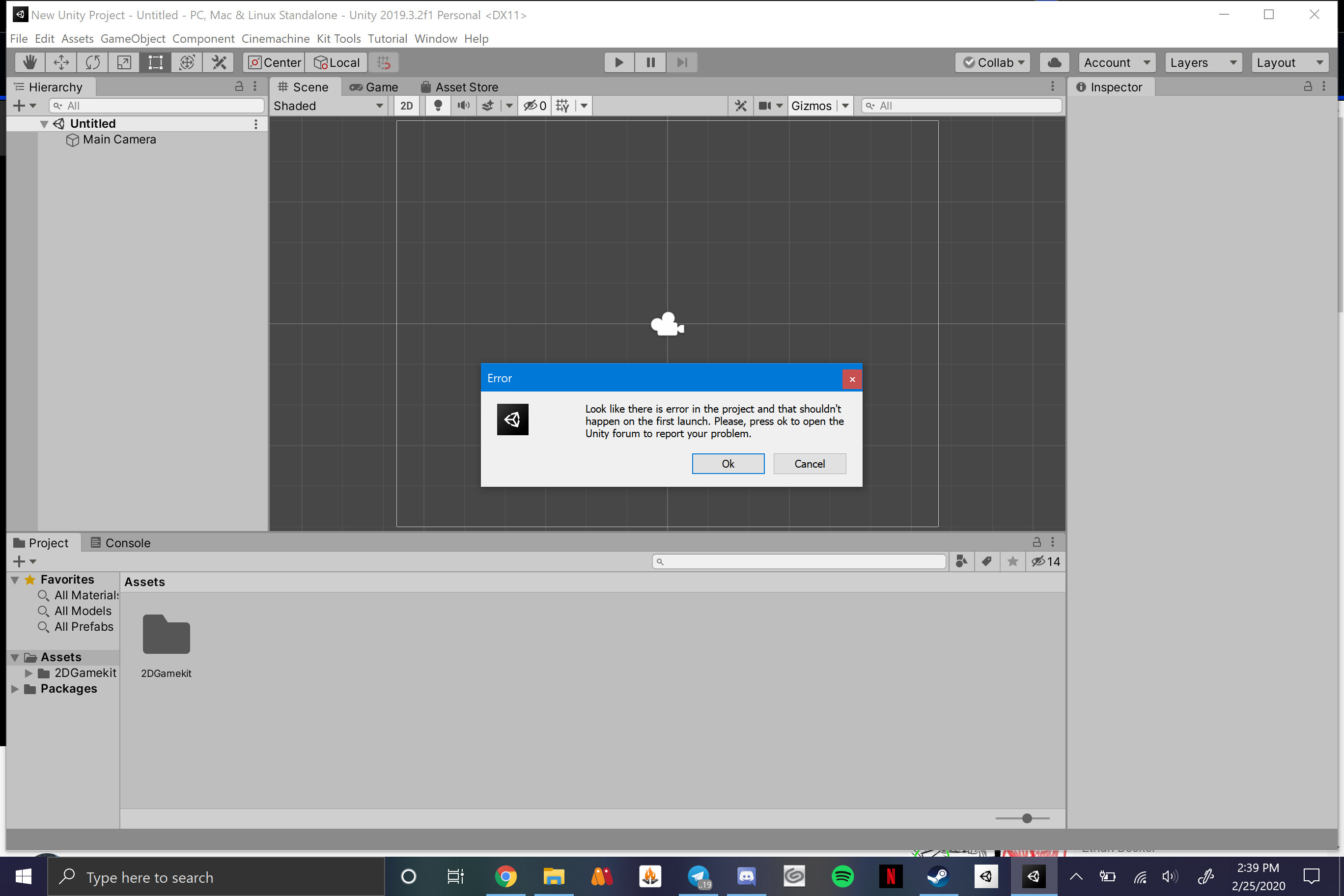This screenshot has width=1344, height=896.
Task: Select the Move tool
Action: coord(60,62)
